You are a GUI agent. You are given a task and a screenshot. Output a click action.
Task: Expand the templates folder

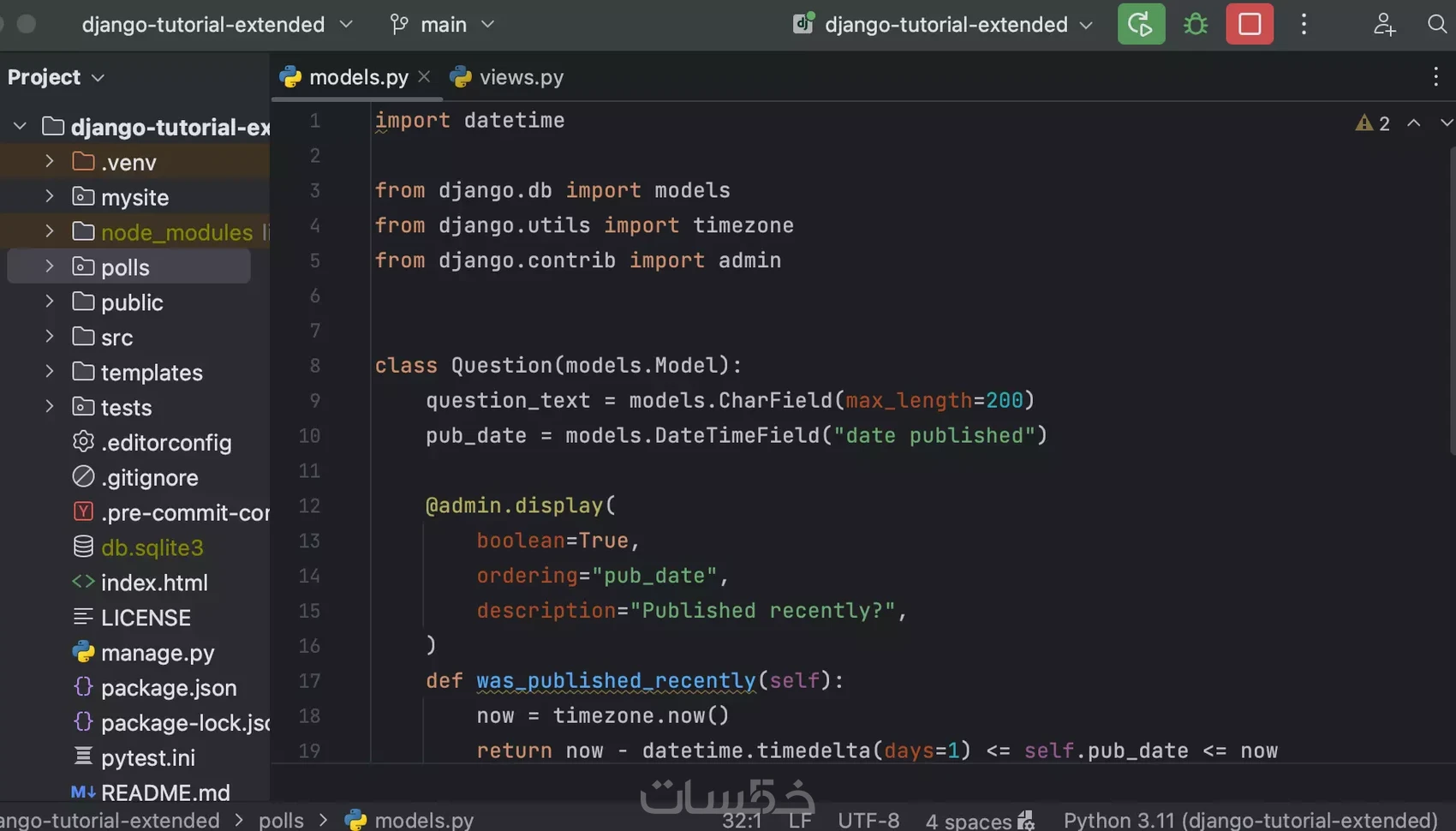coord(48,372)
